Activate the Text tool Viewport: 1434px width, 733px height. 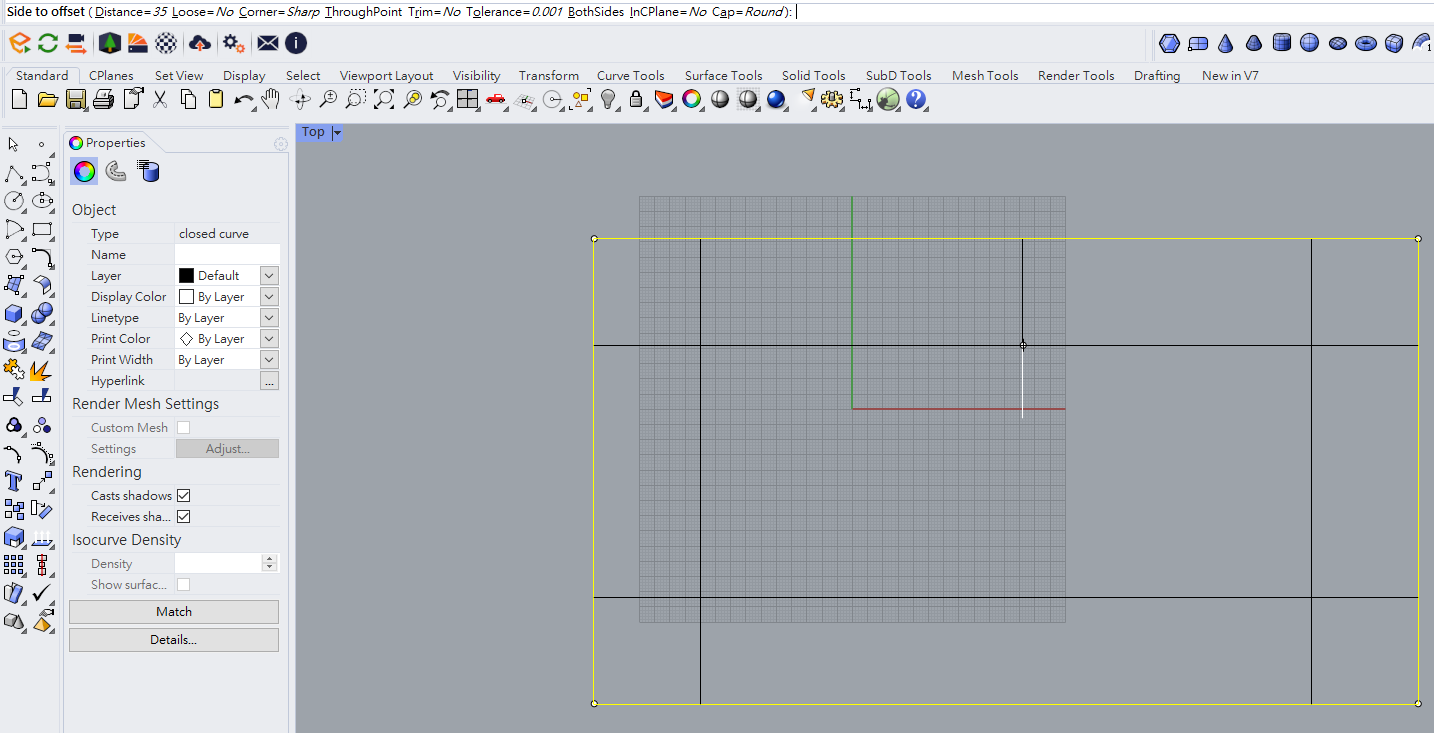coord(14,480)
